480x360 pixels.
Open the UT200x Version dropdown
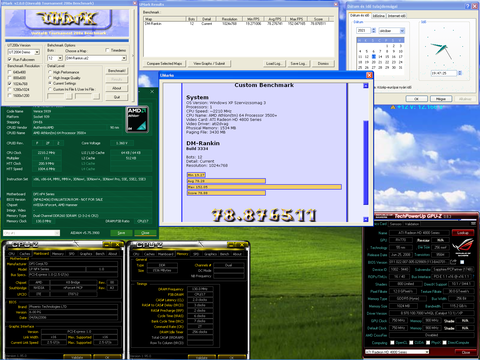coord(37,52)
